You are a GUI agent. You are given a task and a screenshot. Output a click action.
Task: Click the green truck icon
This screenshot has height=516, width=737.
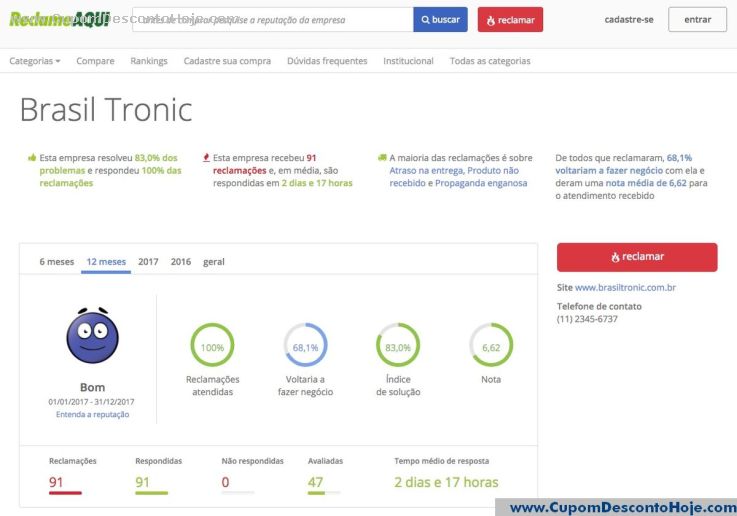tap(382, 157)
